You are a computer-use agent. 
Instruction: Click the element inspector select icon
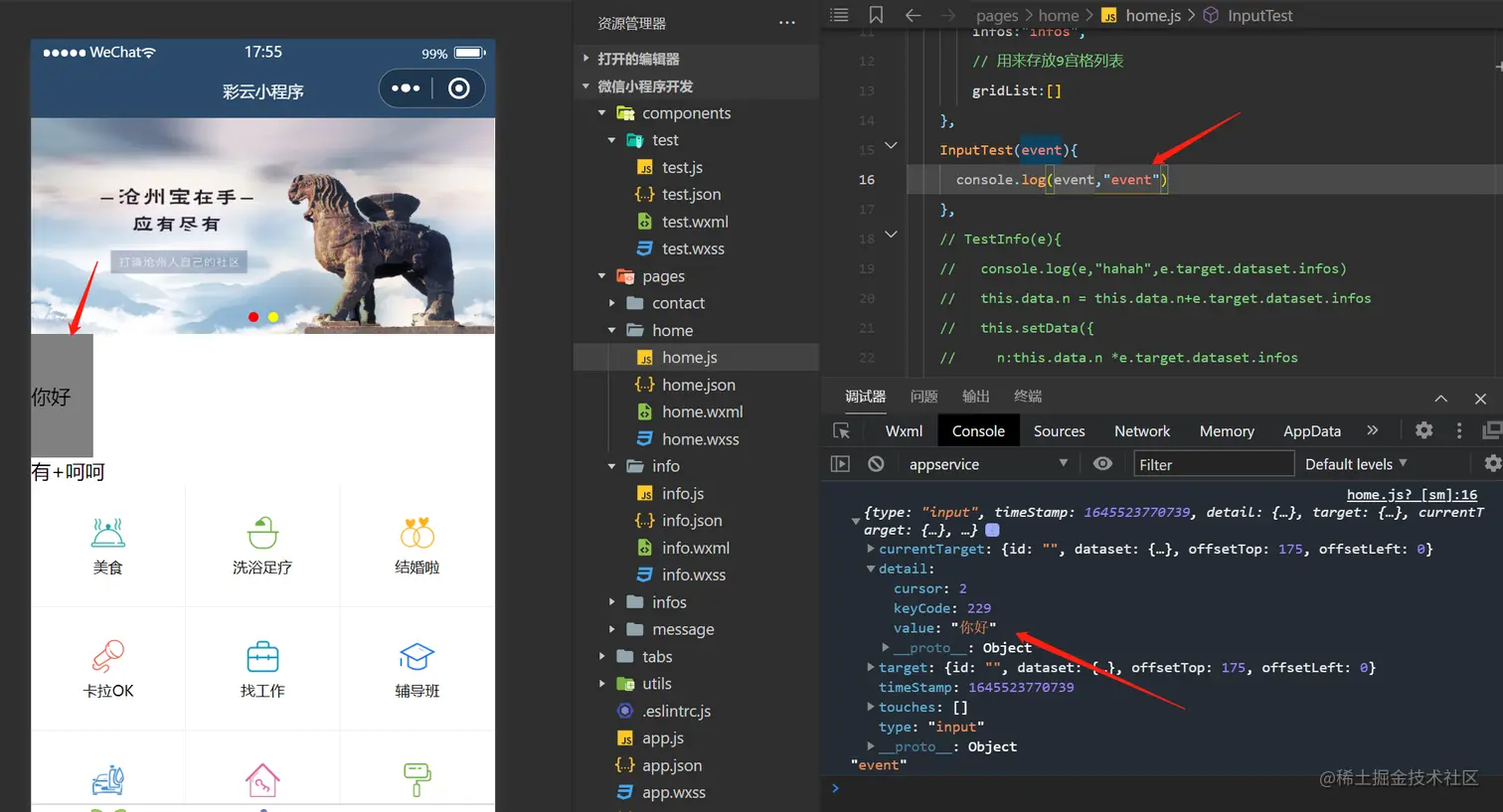pyautogui.click(x=842, y=430)
